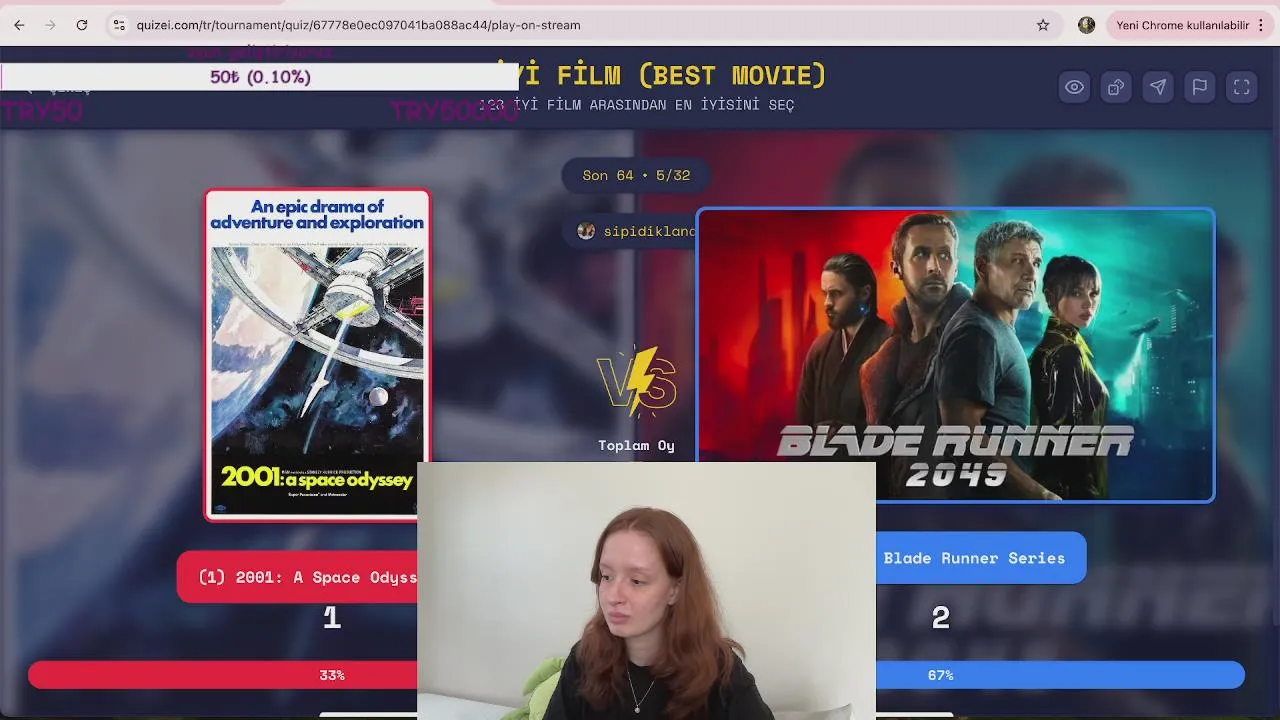Click the blue 67% vote bar

pos(1060,675)
